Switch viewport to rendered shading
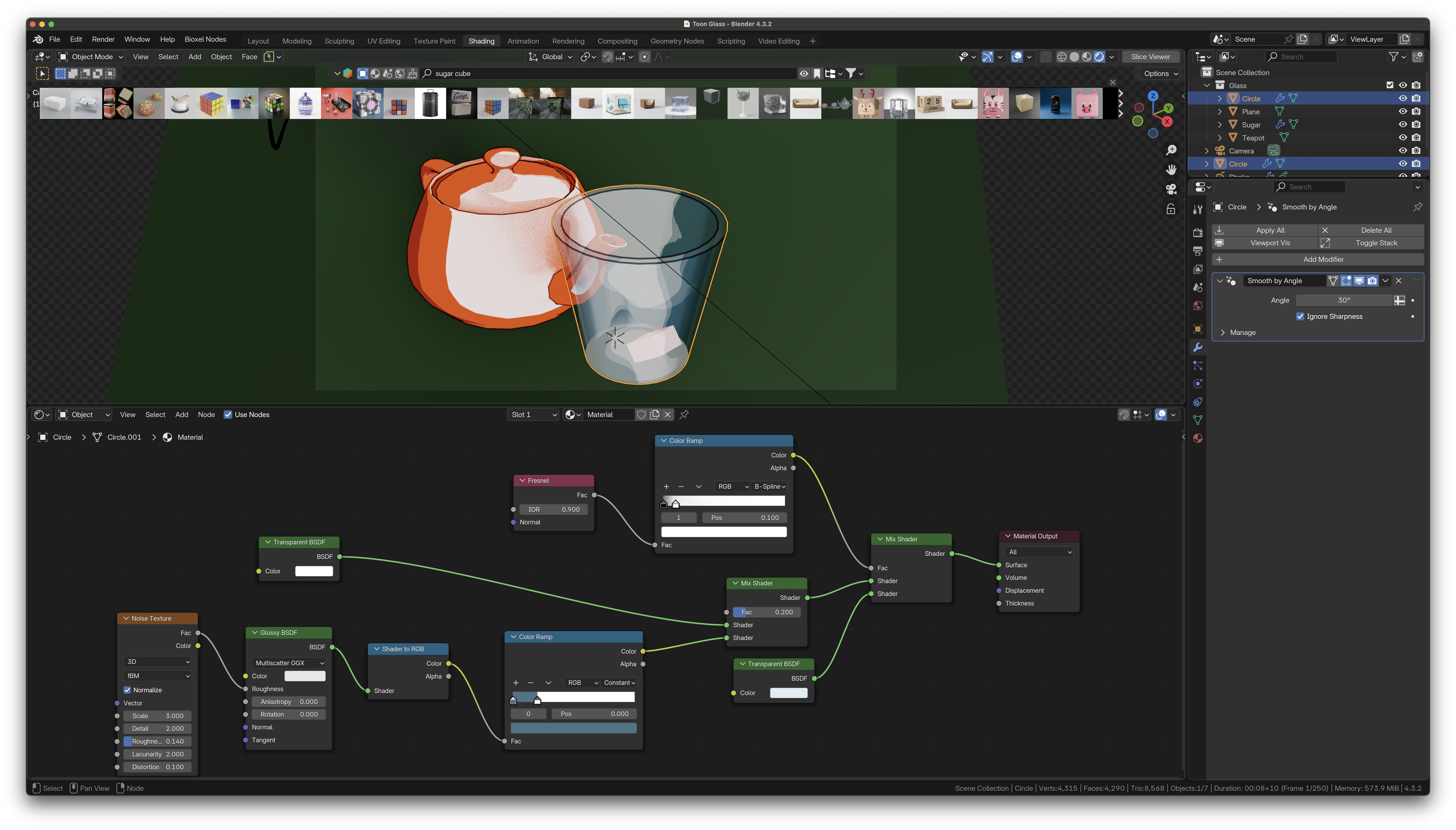Screen dimensions: 1456x830 (1100, 56)
